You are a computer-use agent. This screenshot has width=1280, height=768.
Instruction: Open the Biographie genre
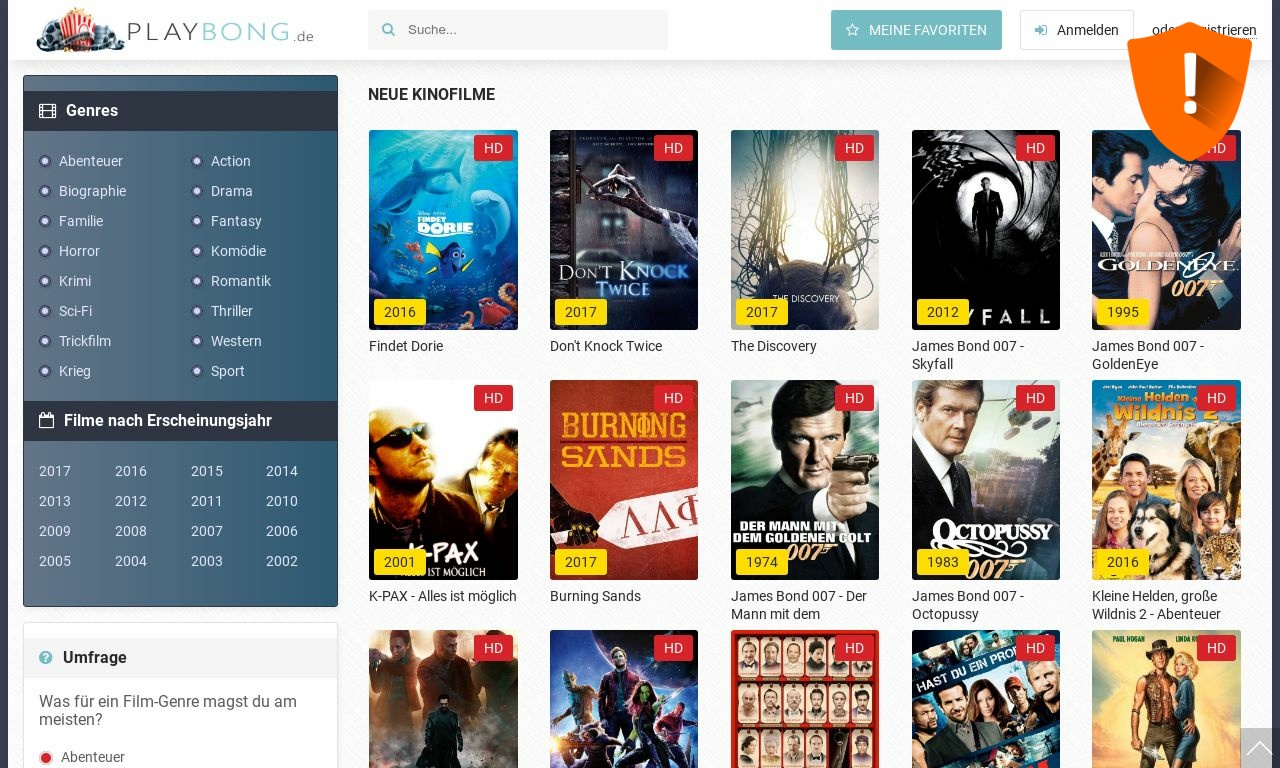[x=92, y=191]
